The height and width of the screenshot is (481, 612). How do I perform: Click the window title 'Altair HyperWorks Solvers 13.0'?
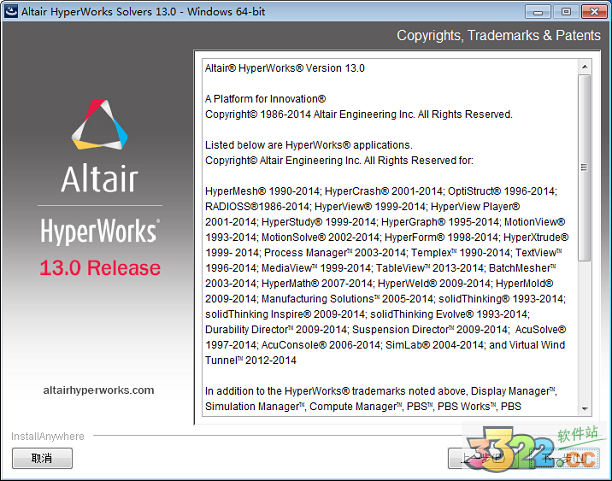pos(143,12)
